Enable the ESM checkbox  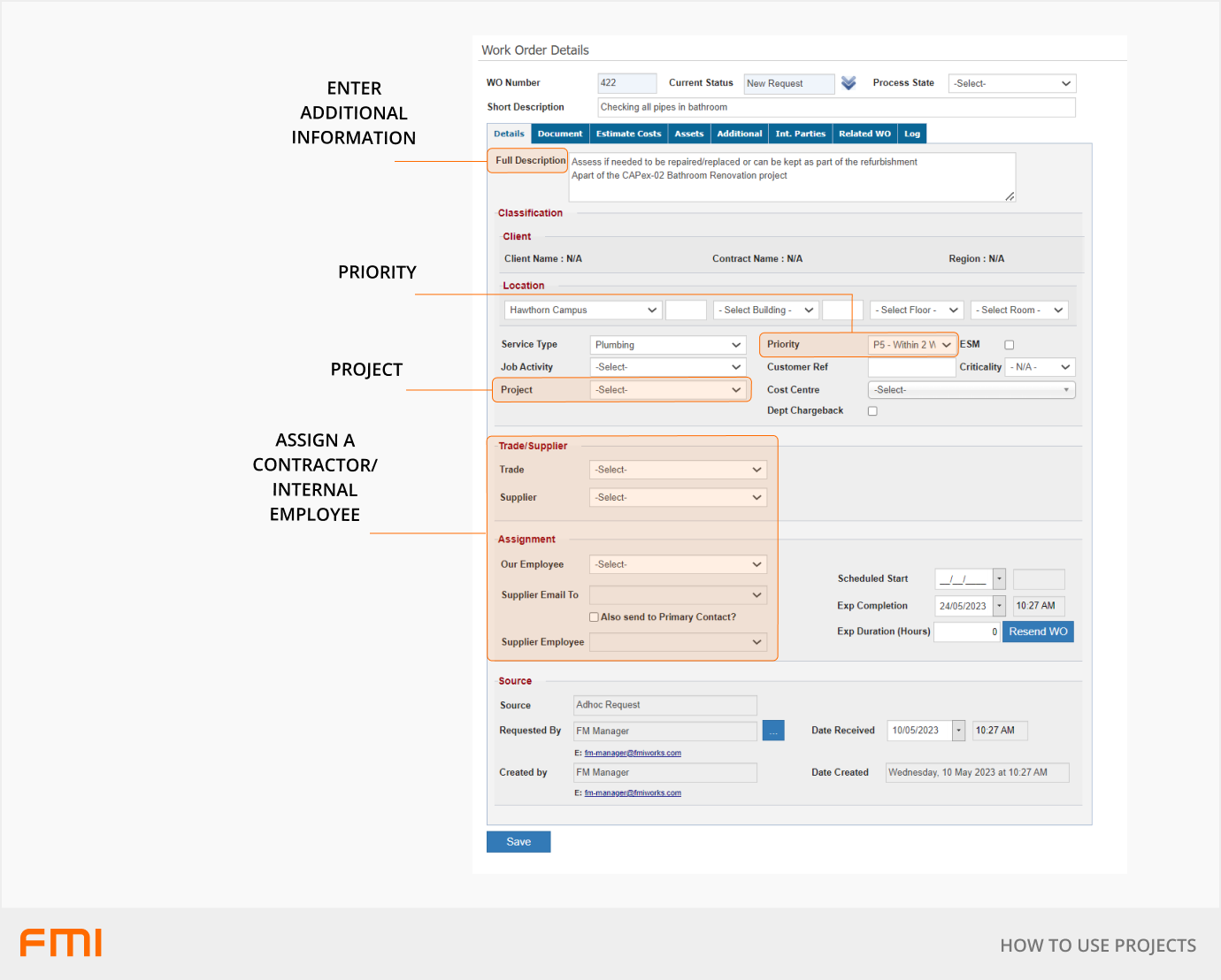click(x=1009, y=345)
